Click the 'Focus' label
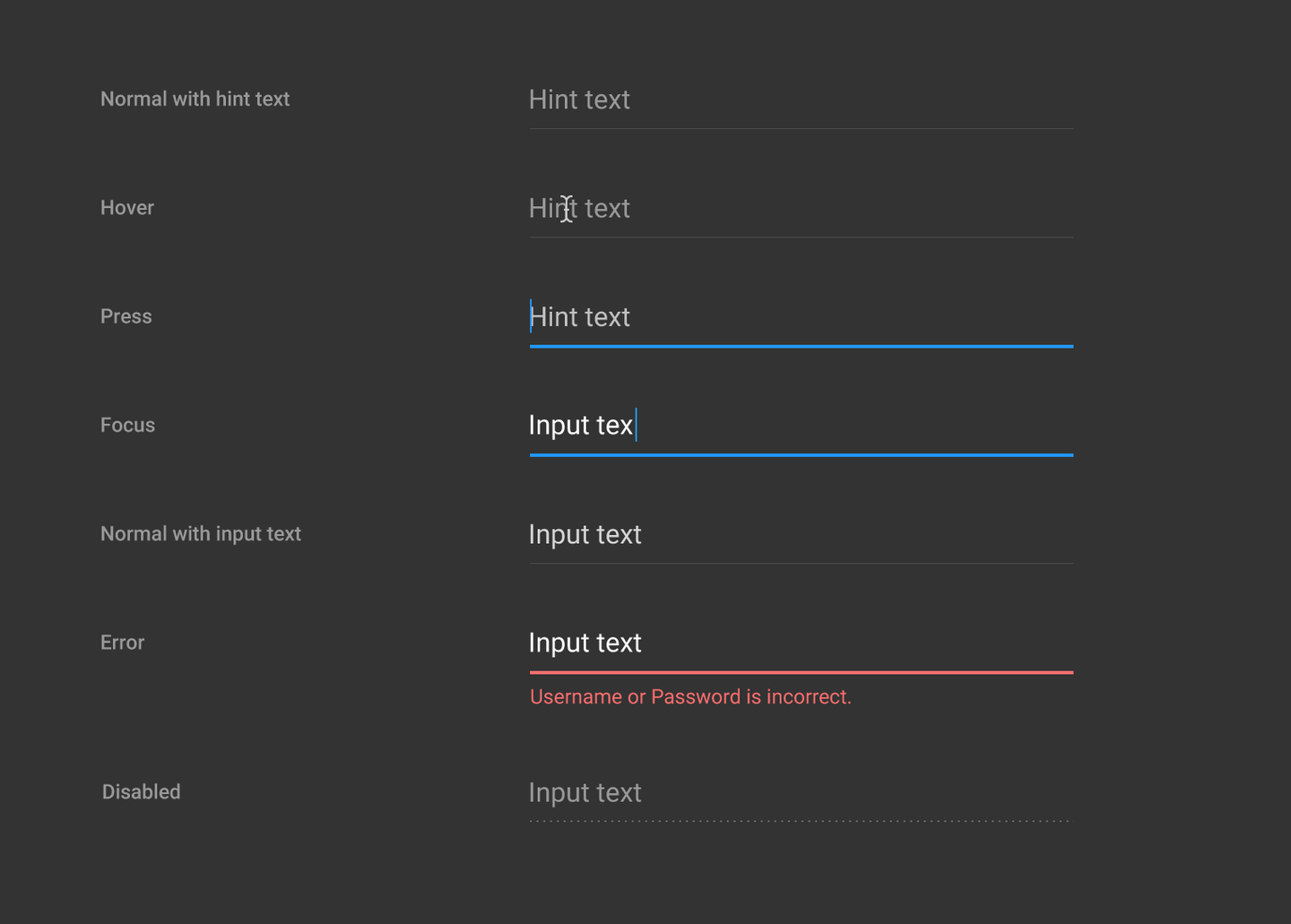 (x=127, y=425)
